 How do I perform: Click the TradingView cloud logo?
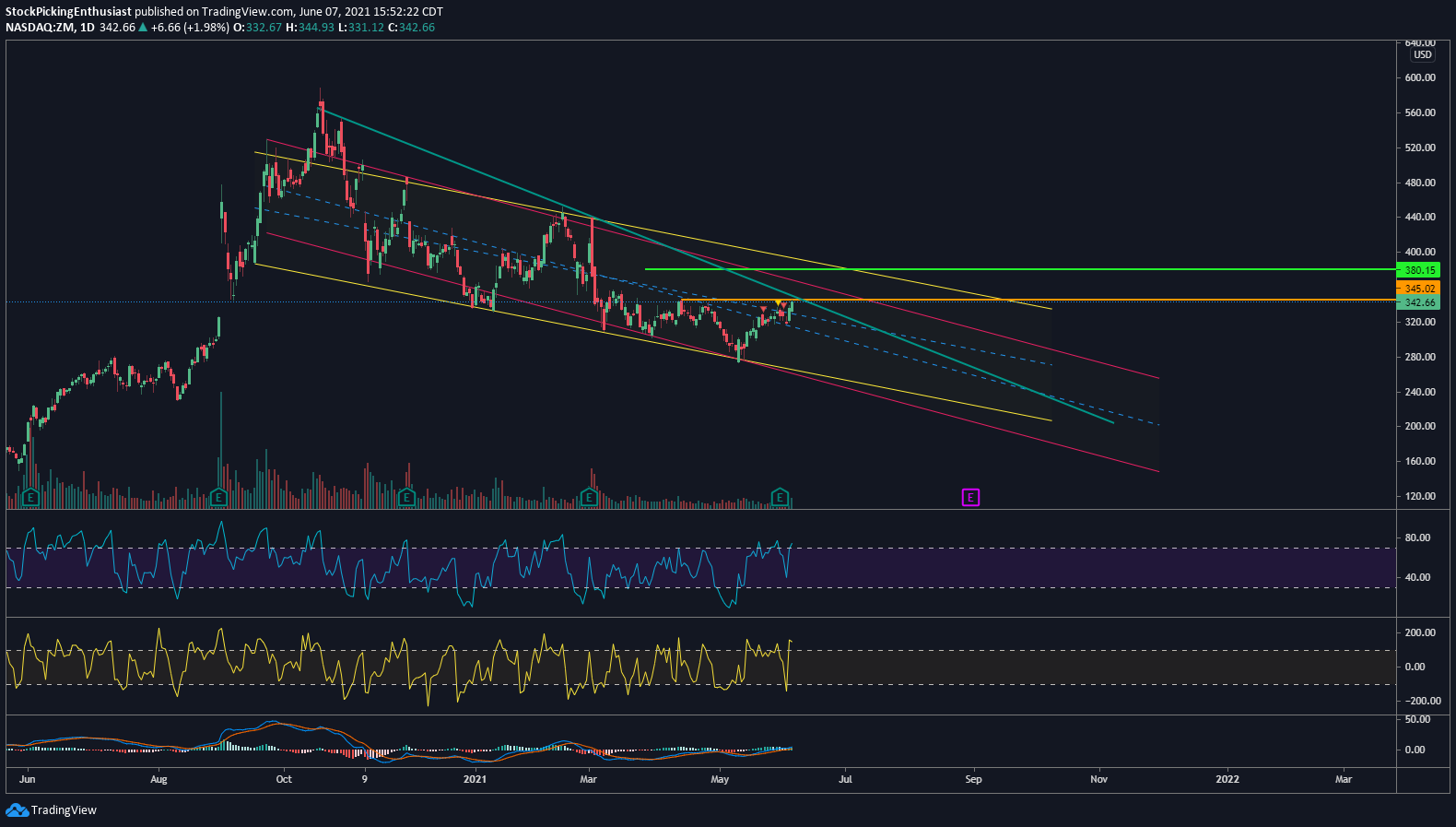pyautogui.click(x=17, y=810)
